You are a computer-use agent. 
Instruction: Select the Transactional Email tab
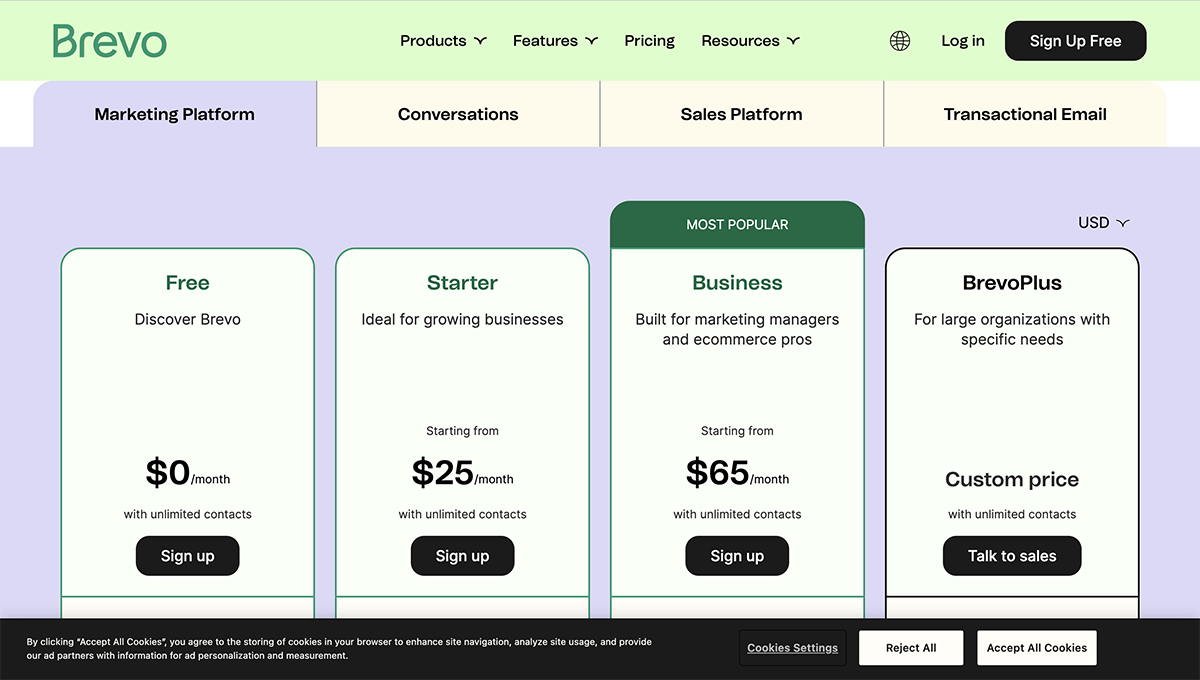tap(1025, 114)
